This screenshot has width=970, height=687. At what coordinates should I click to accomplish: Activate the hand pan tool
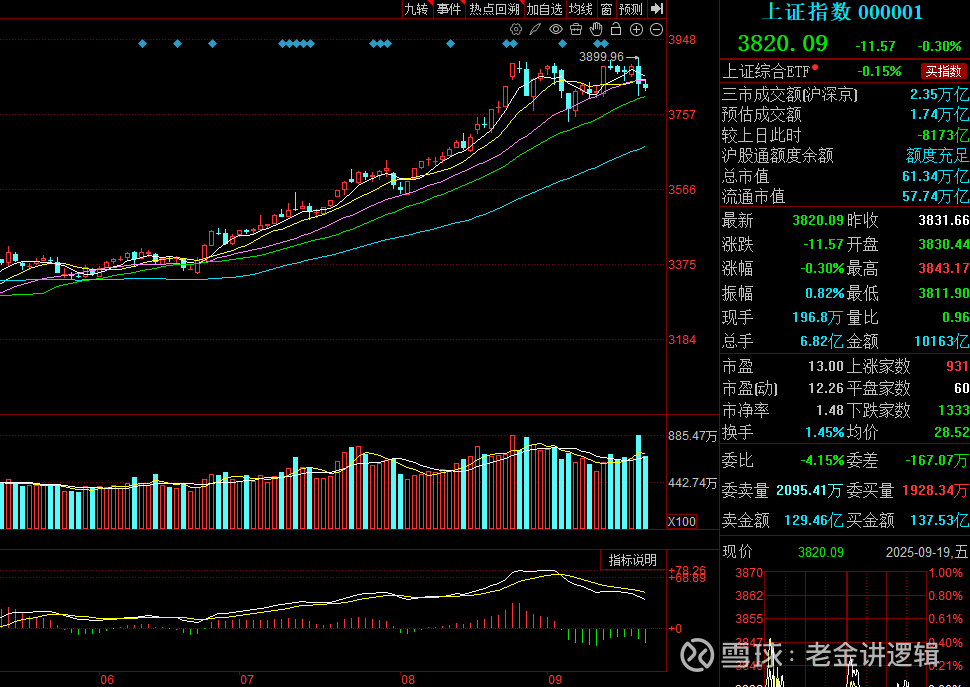(x=596, y=29)
